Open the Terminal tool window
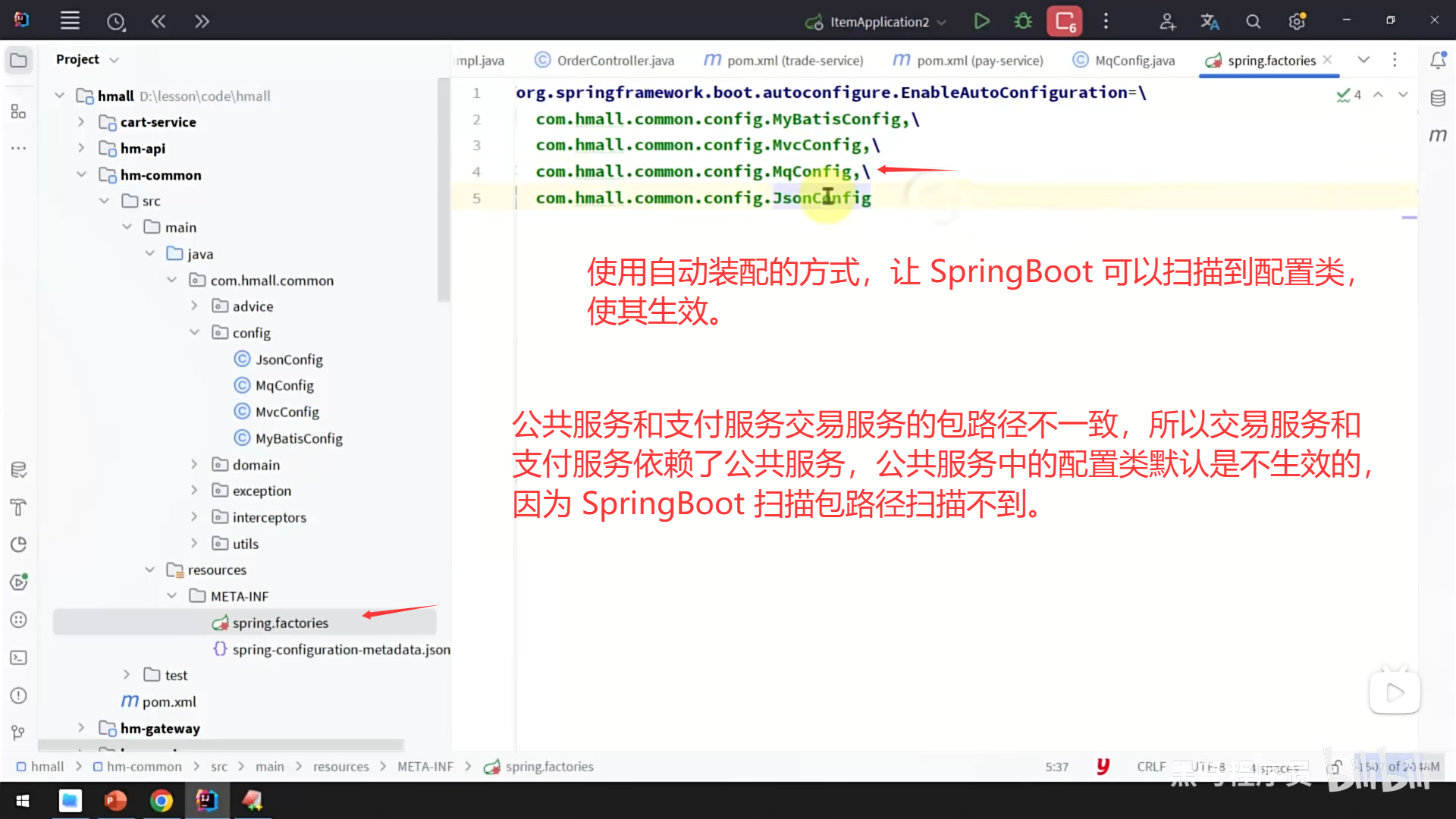 point(19,658)
